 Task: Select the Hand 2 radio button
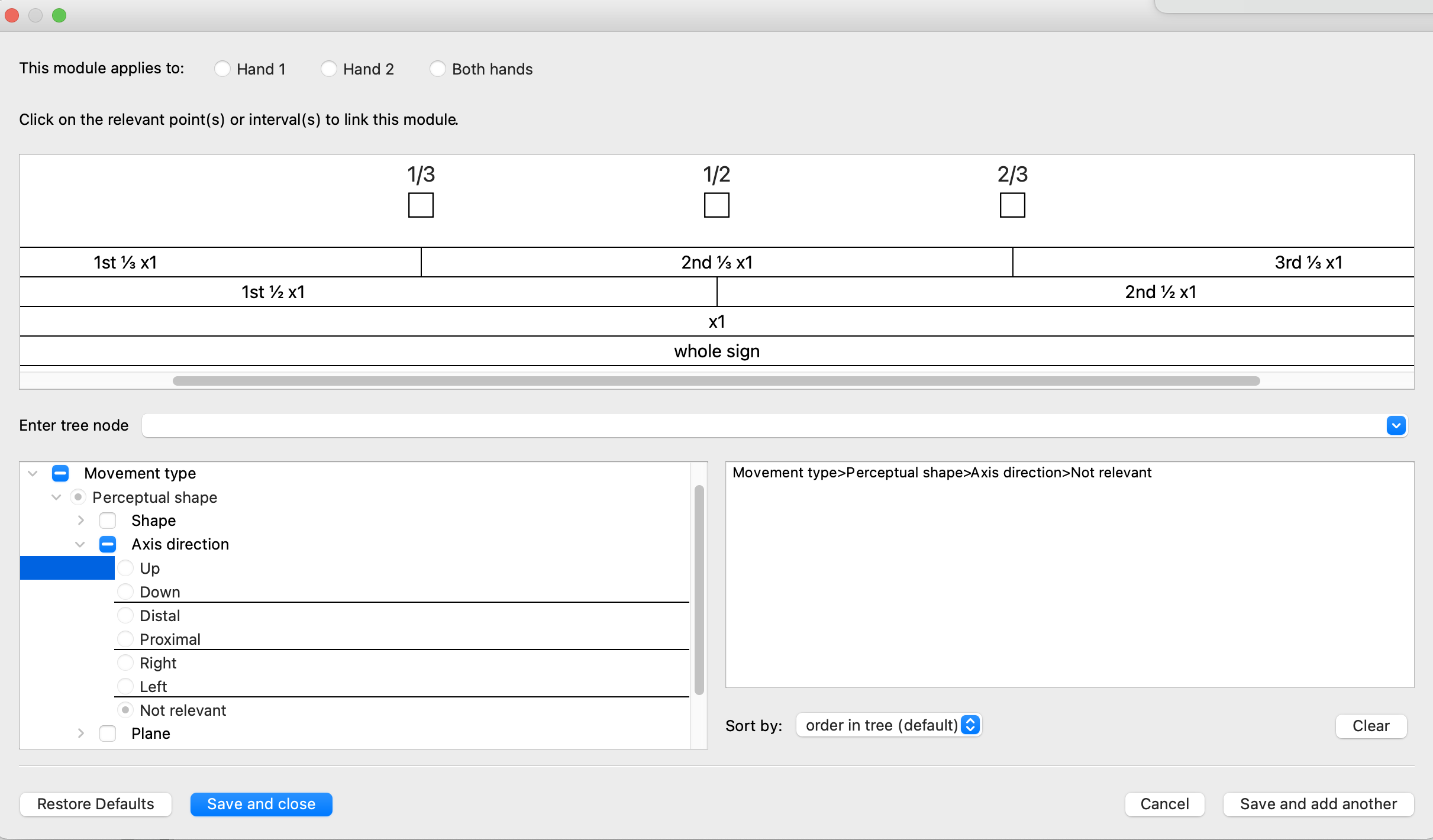pyautogui.click(x=330, y=69)
